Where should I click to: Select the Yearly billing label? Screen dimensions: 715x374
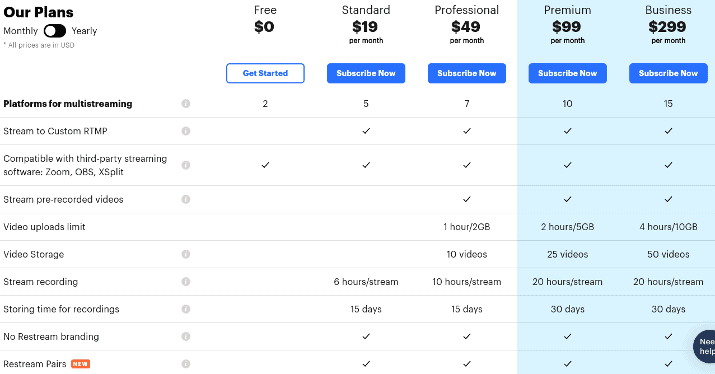pyautogui.click(x=84, y=31)
